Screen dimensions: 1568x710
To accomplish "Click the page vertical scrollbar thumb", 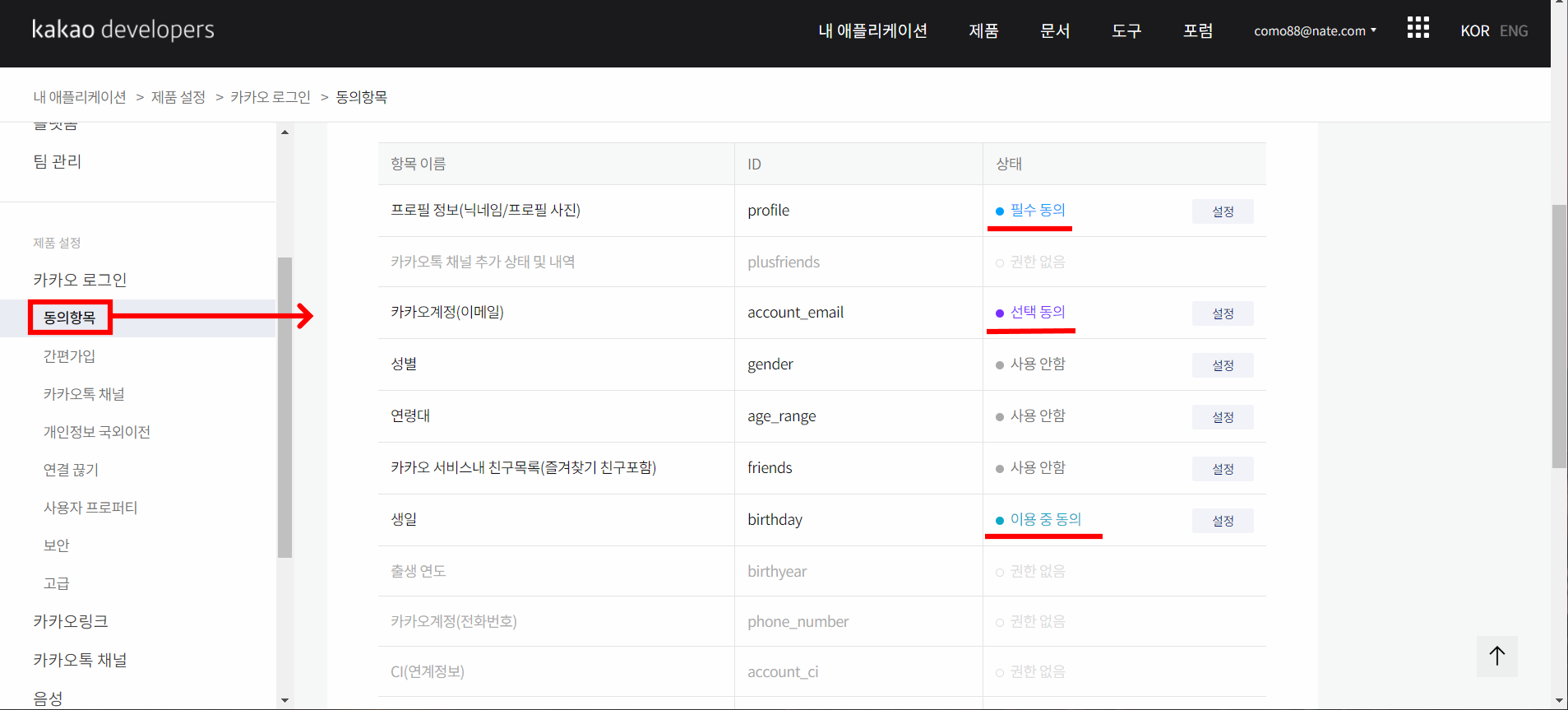I will (x=1559, y=336).
